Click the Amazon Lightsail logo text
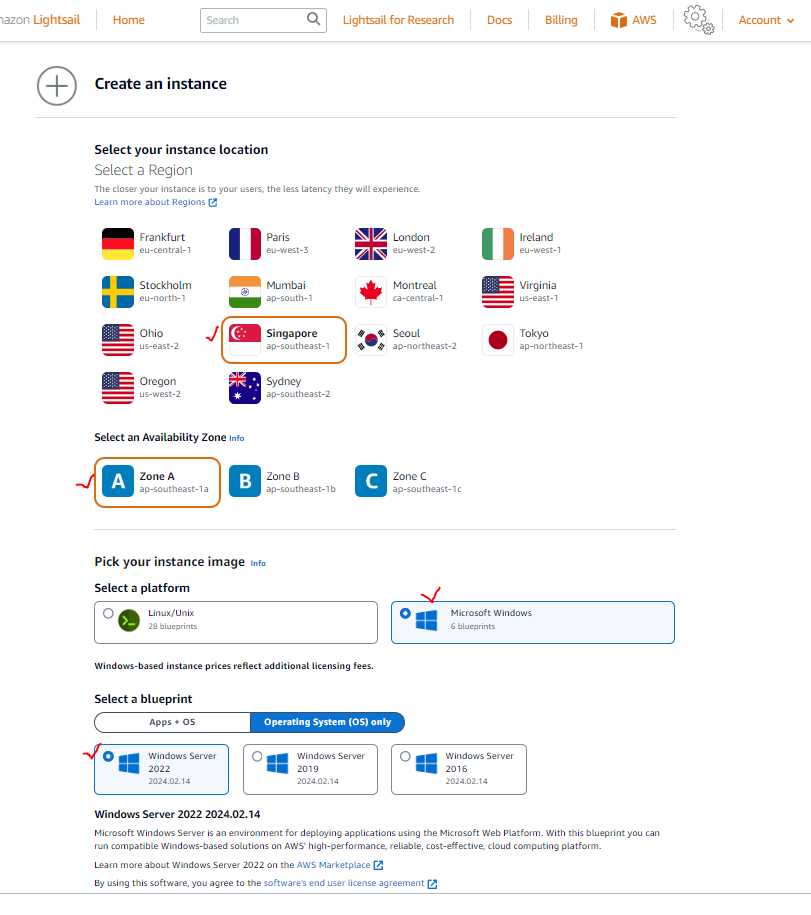This screenshot has width=811, height=915. (x=40, y=20)
